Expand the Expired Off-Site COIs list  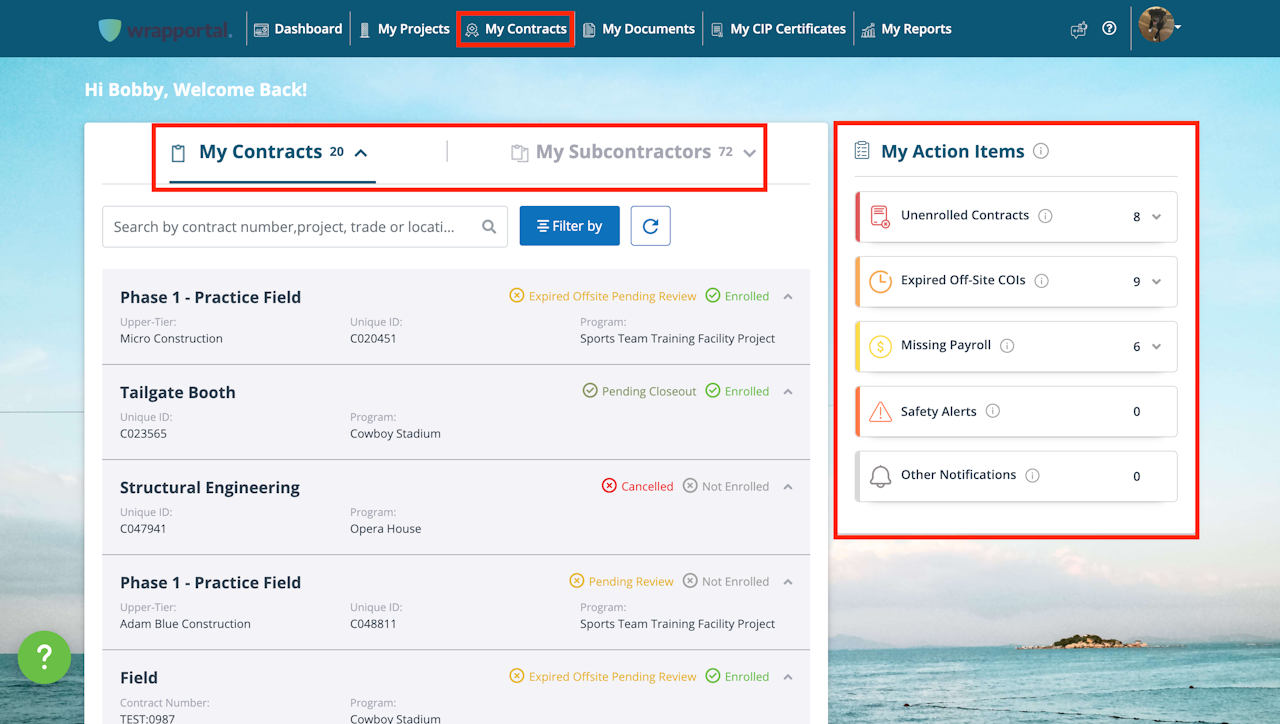click(x=1157, y=282)
